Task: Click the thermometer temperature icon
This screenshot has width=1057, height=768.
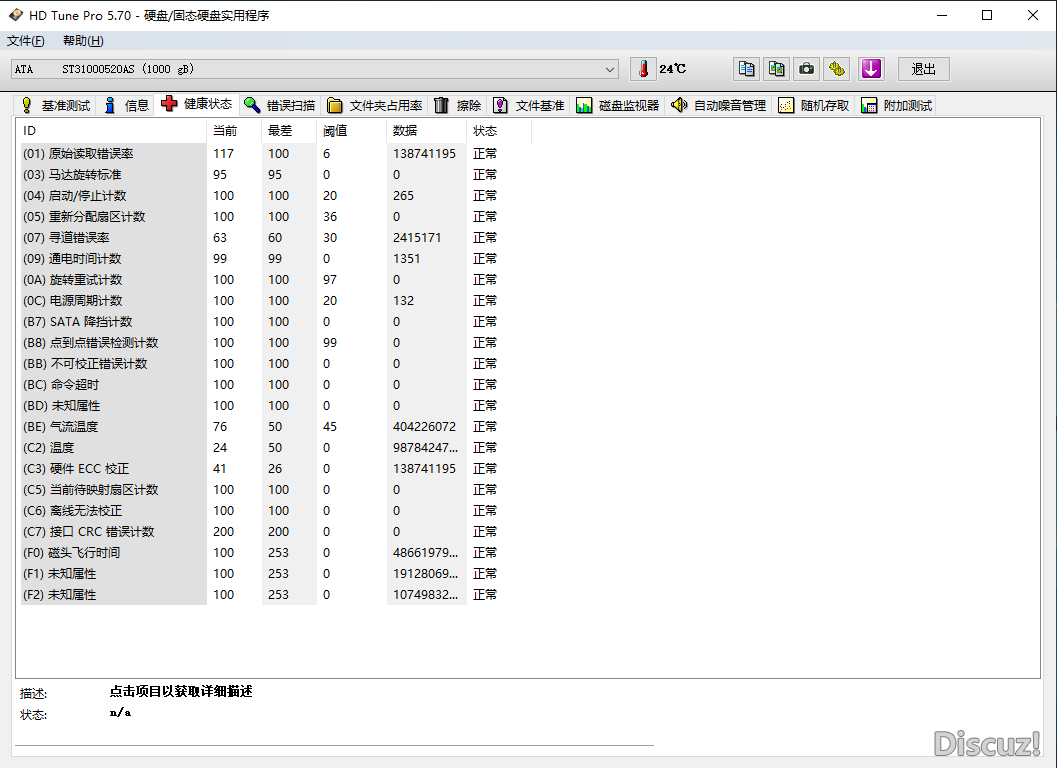Action: [643, 69]
